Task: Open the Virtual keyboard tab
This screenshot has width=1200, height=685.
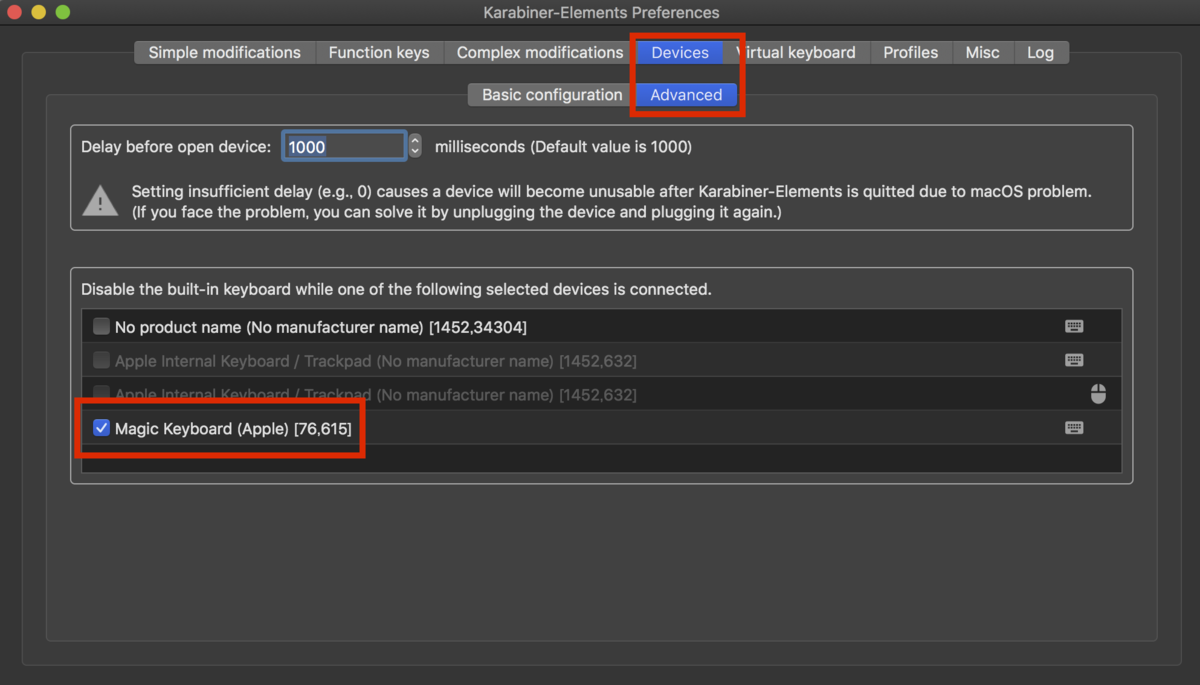Action: (797, 52)
